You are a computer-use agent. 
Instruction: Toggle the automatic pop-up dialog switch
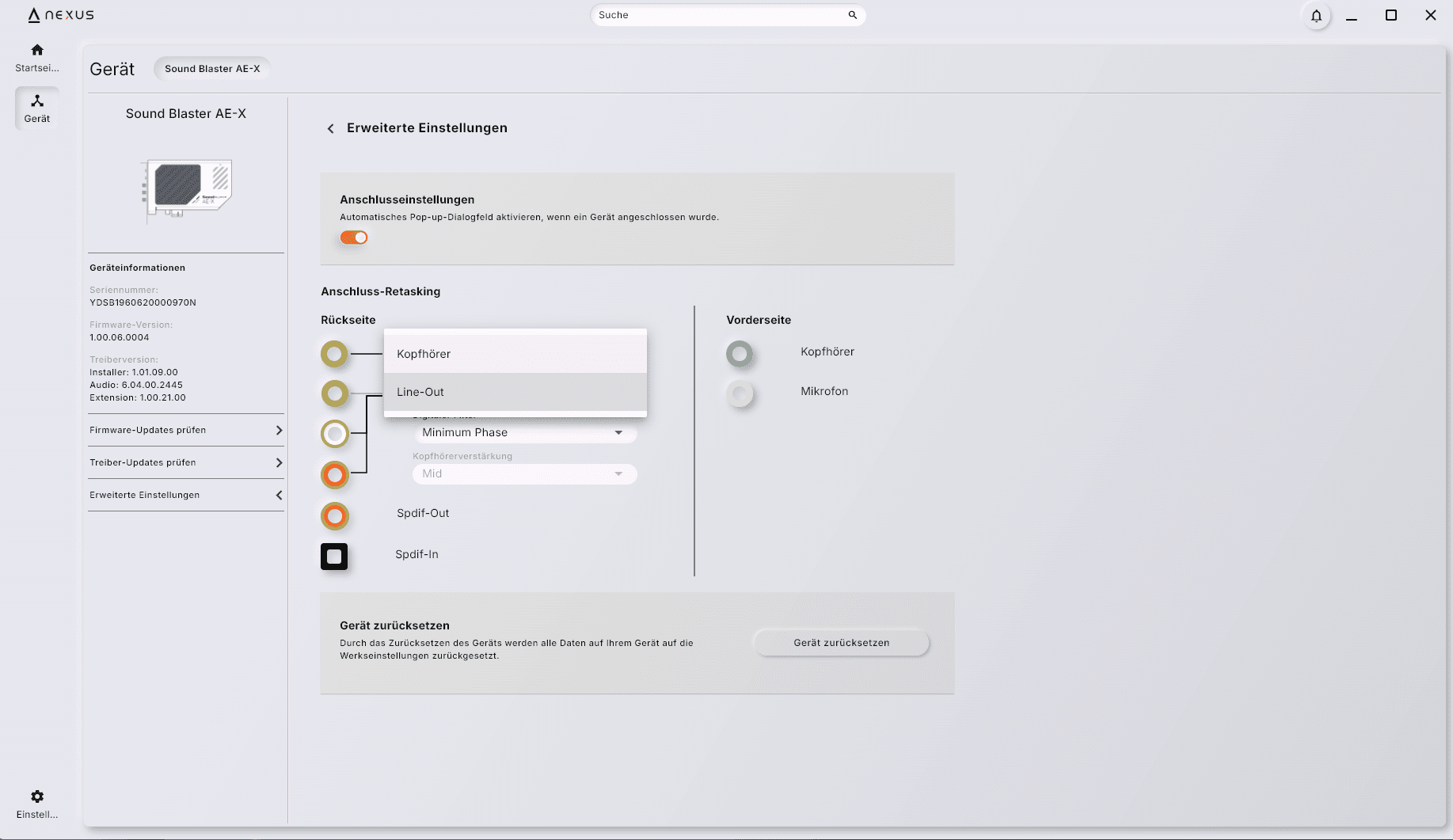[354, 238]
